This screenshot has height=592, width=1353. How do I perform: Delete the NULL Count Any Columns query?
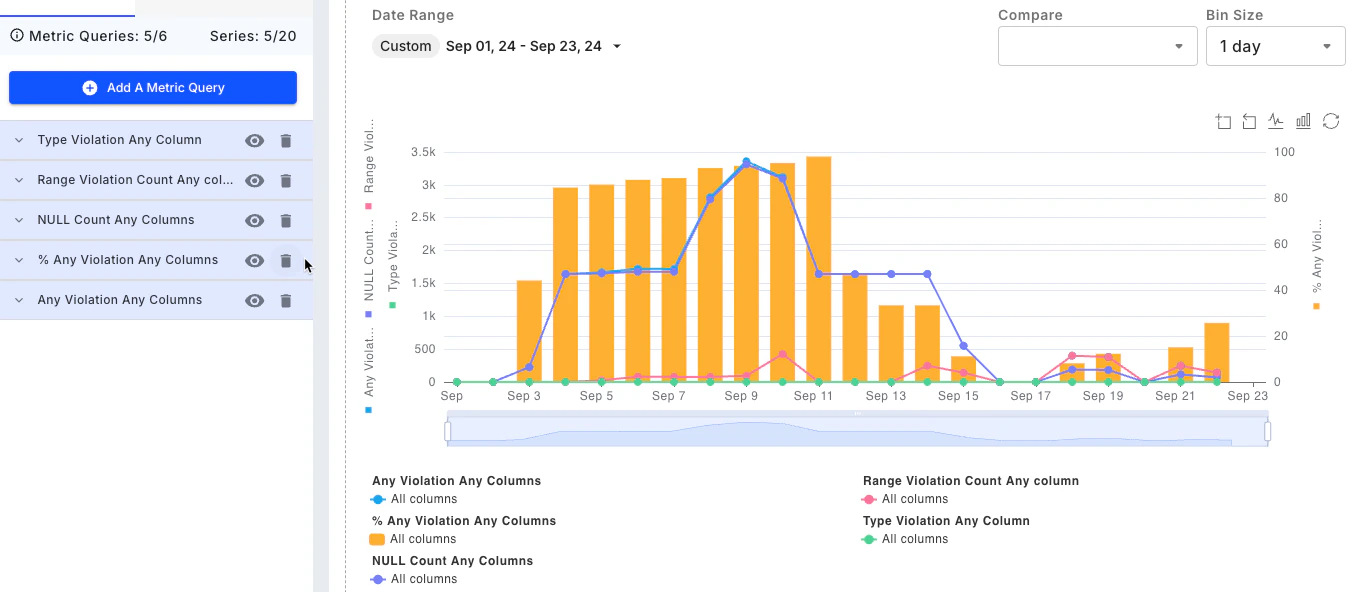286,221
